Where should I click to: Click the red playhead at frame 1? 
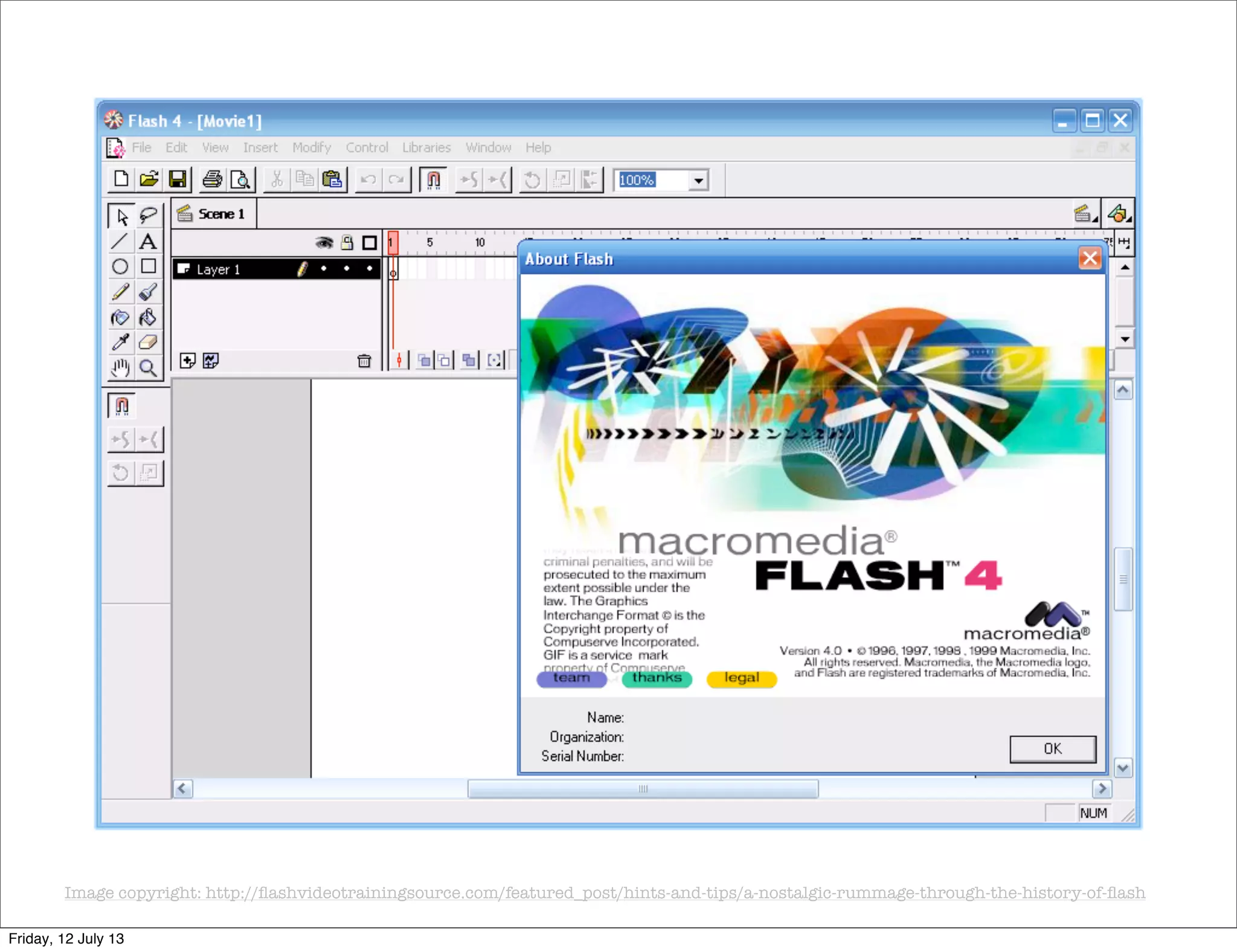(x=393, y=242)
